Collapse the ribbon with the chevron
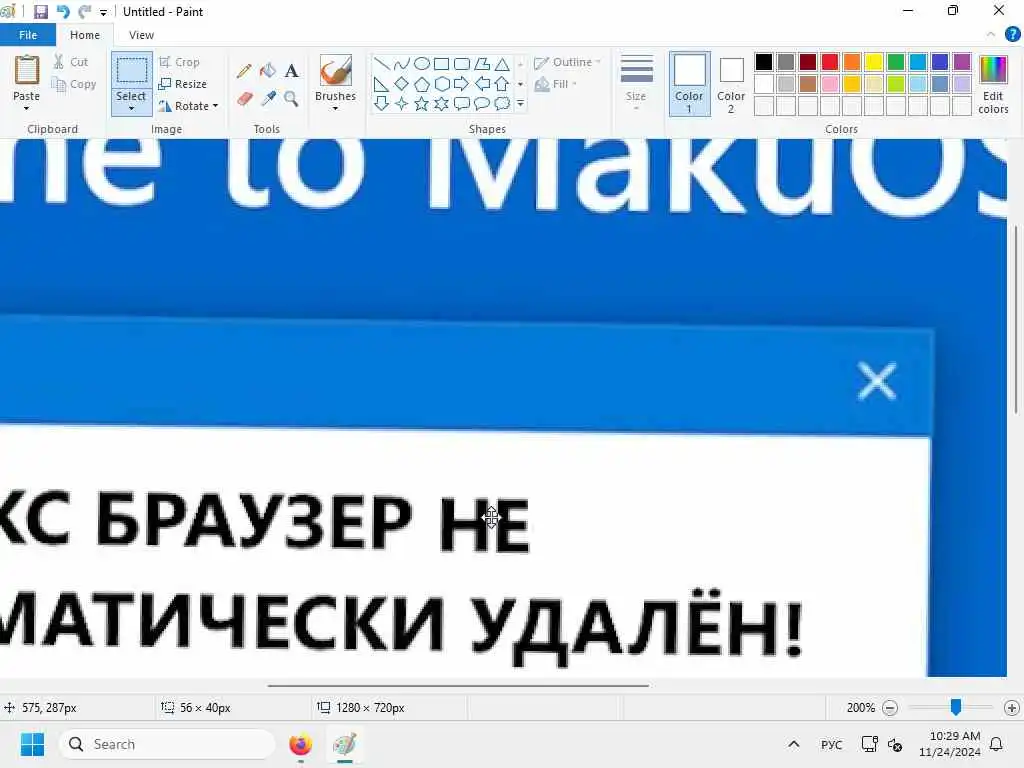This screenshot has height=768, width=1024. coord(991,35)
